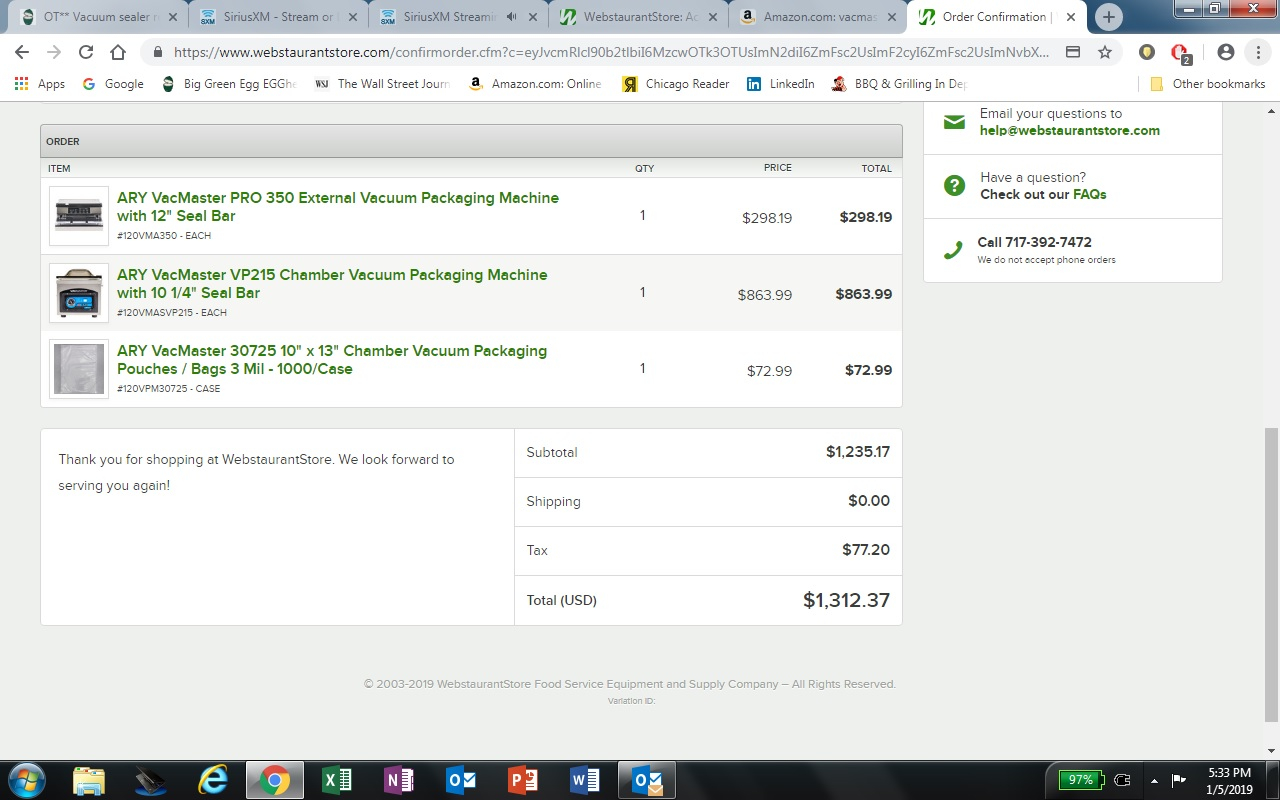
Task: Open the Windows Start menu
Action: pyautogui.click(x=27, y=780)
